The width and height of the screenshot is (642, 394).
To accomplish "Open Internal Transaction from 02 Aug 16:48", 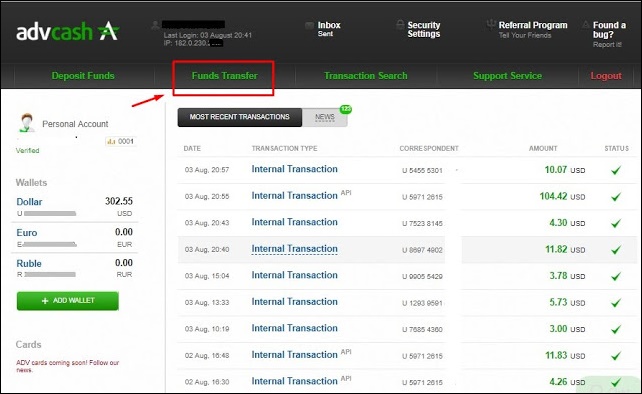I will 294,355.
